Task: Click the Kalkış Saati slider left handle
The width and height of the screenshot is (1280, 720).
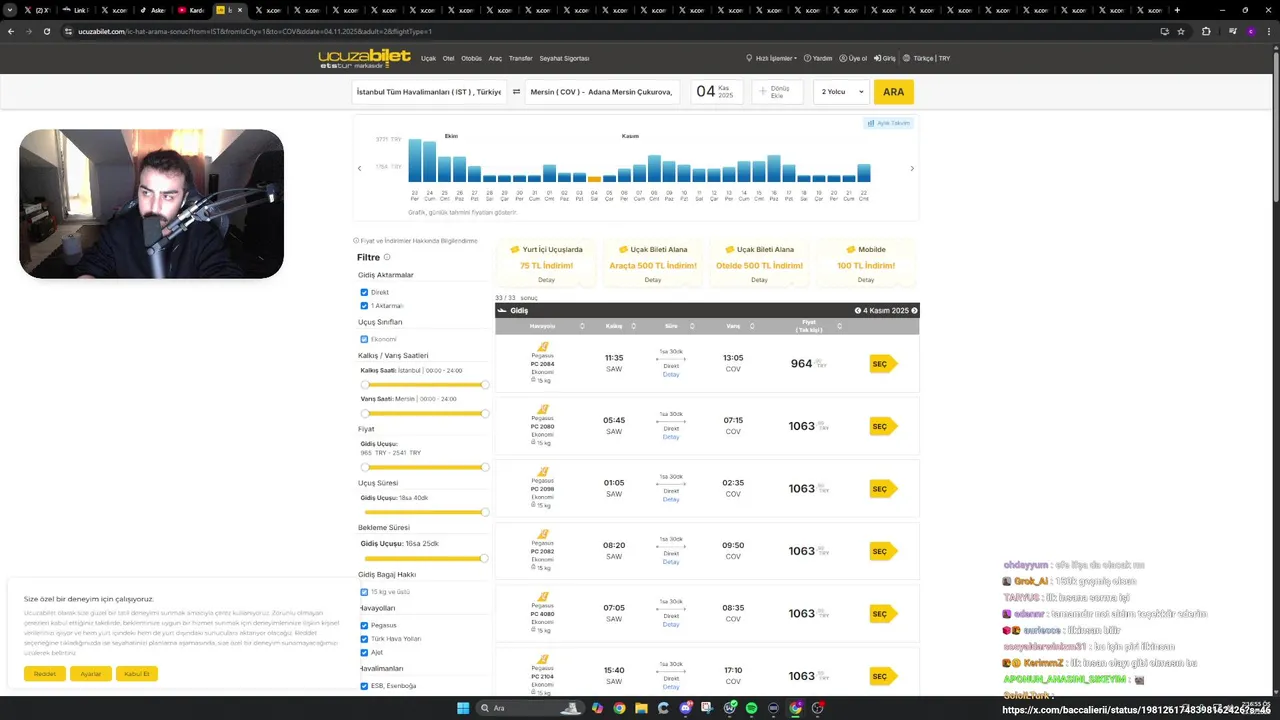Action: coord(365,384)
